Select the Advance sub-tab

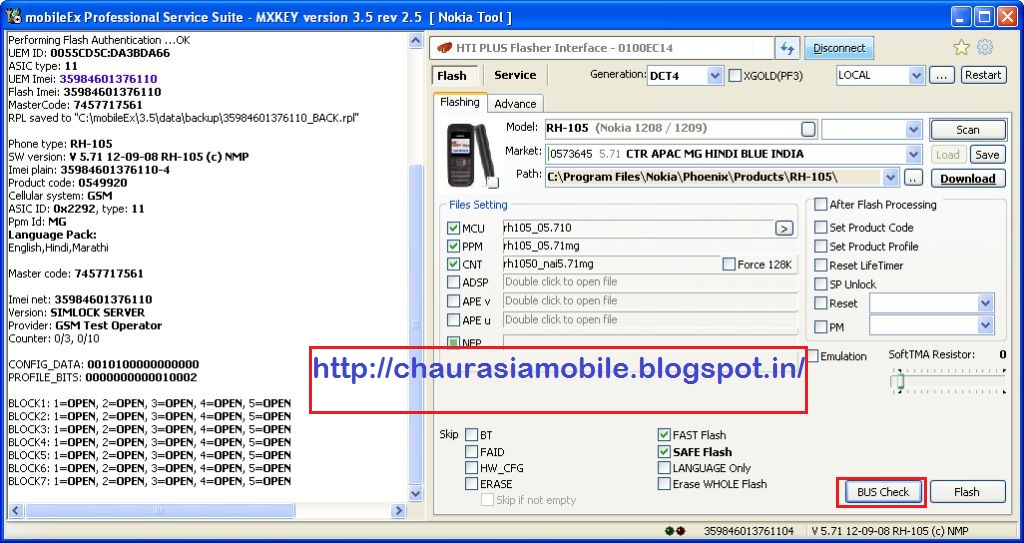515,104
